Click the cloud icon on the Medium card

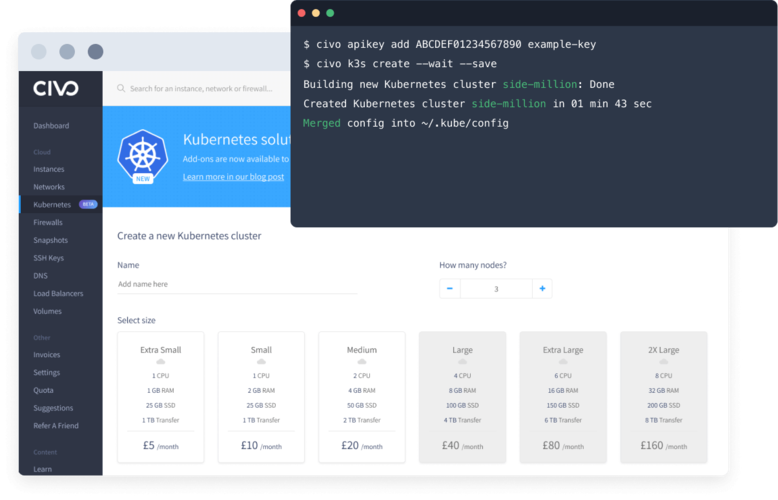click(x=362, y=362)
